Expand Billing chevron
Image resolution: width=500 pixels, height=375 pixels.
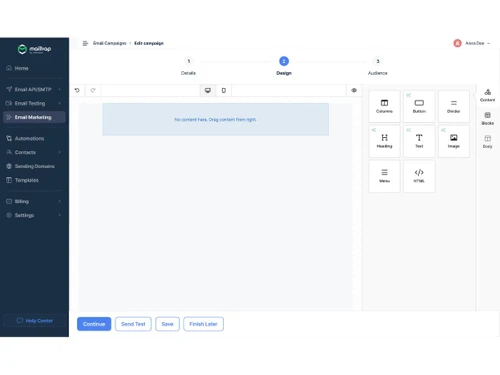click(60, 201)
